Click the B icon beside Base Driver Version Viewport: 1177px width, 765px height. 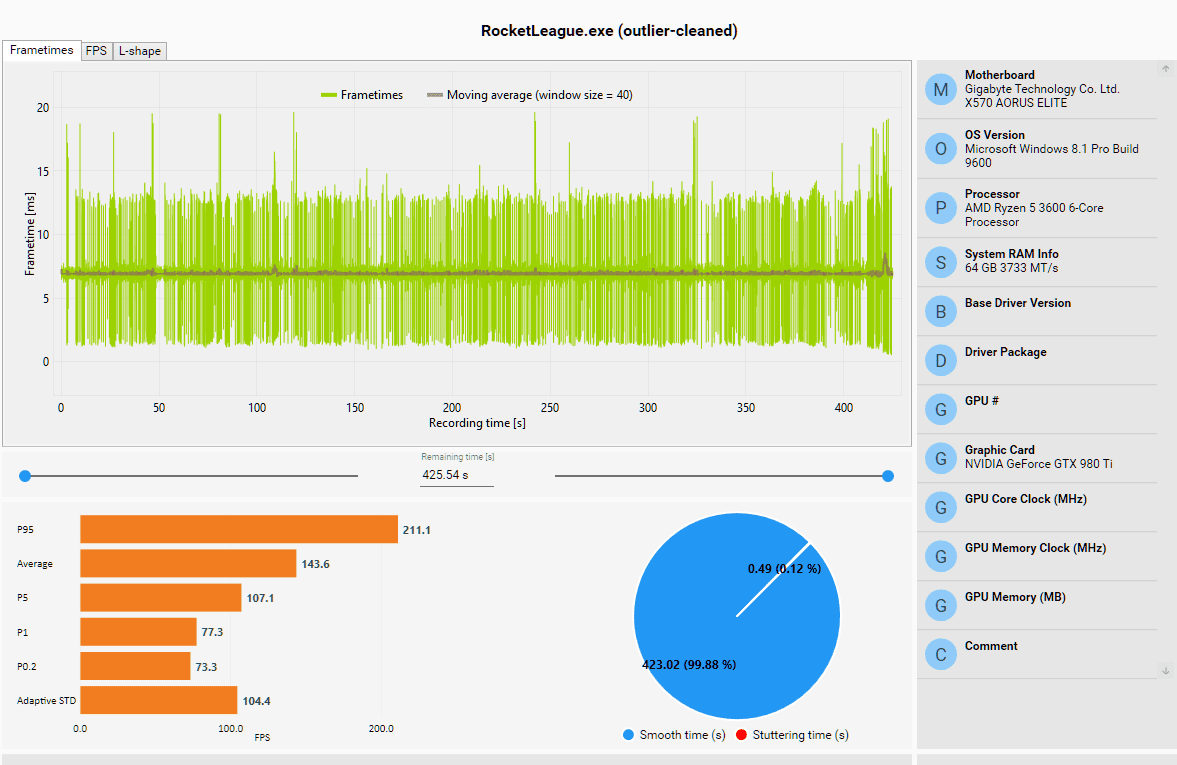[941, 312]
